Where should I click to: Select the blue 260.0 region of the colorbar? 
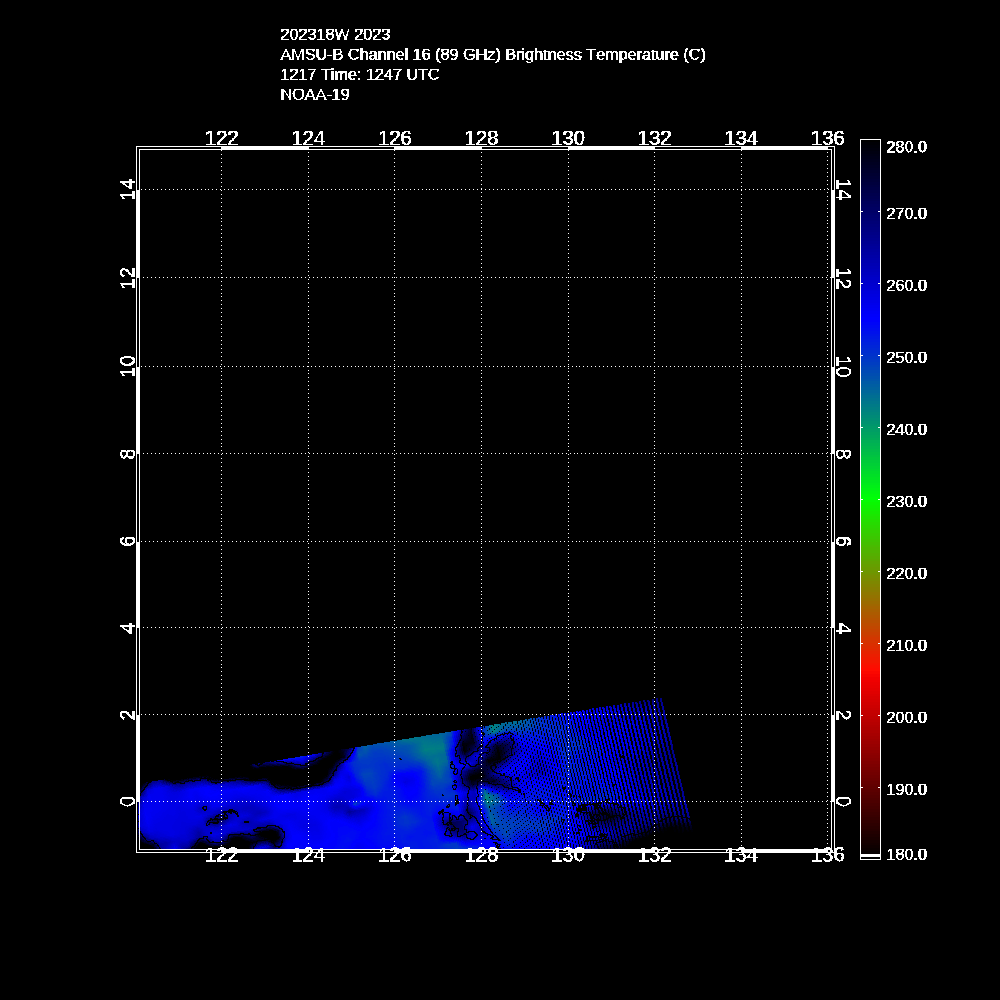click(870, 285)
